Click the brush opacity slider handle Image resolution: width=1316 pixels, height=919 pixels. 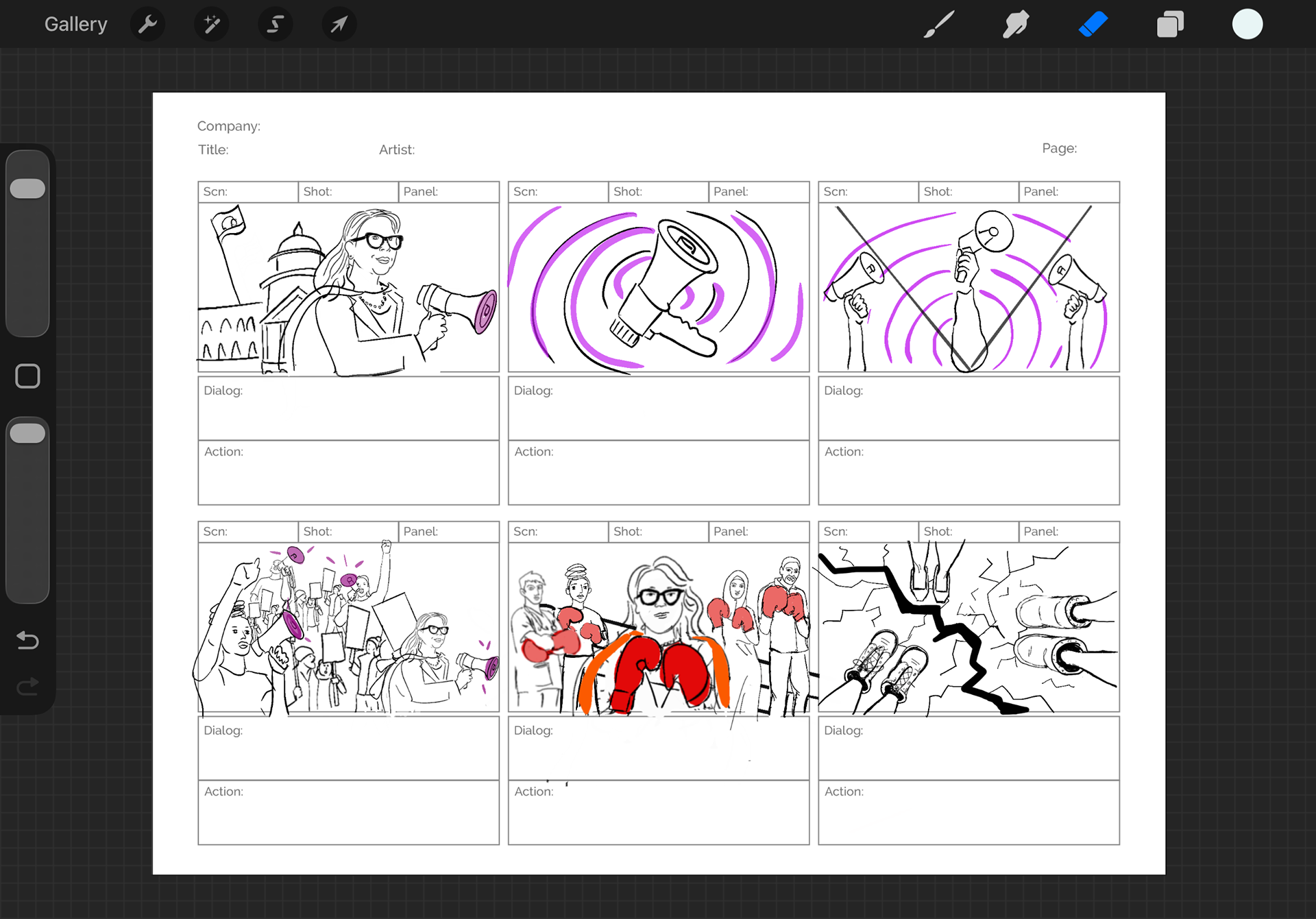pyautogui.click(x=27, y=433)
